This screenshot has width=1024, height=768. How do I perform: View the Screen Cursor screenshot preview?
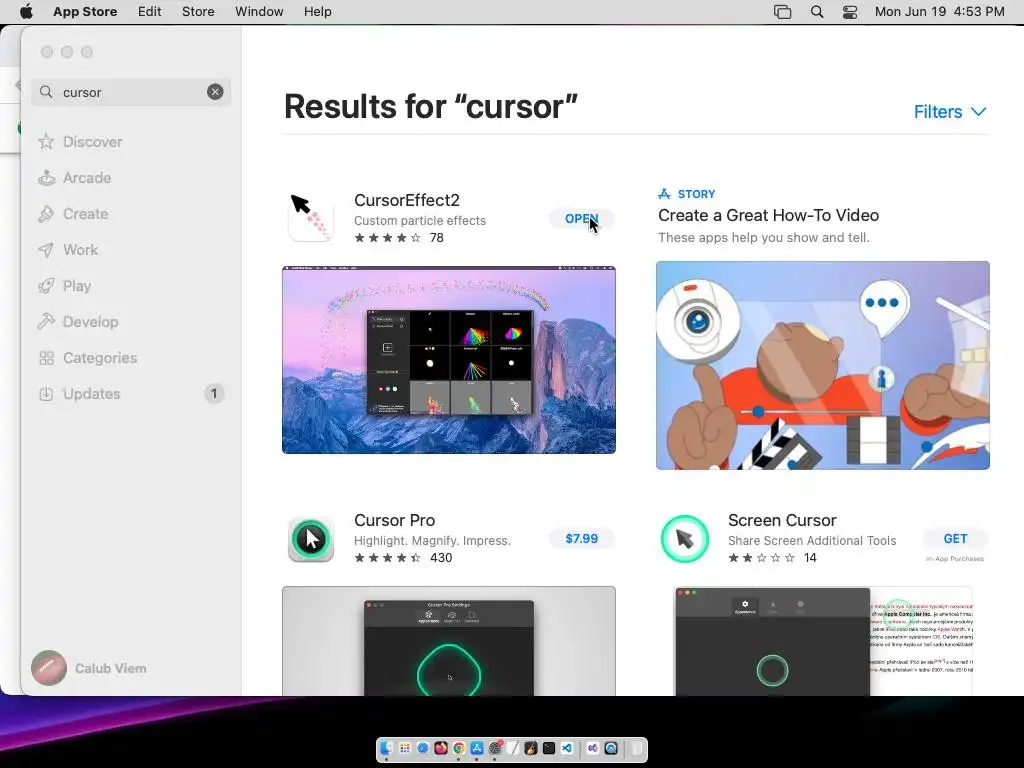tap(822, 641)
